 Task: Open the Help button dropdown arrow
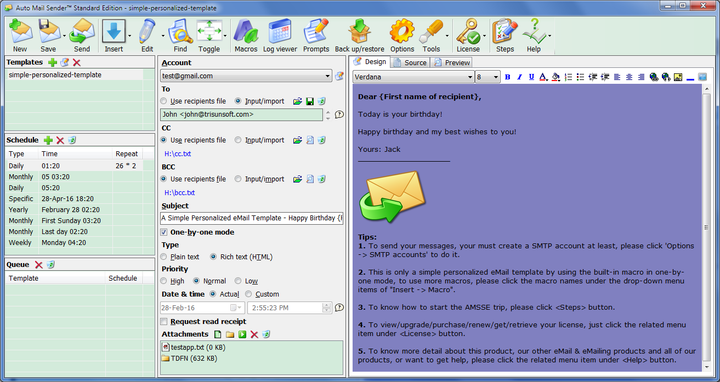[x=550, y=36]
